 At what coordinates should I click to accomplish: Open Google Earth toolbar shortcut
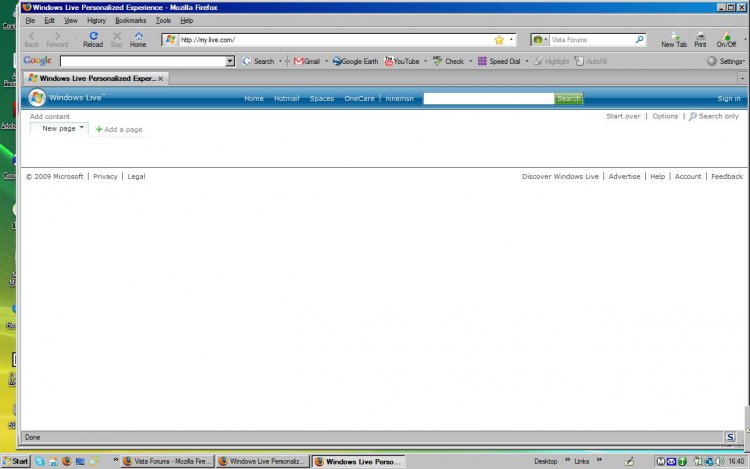[355, 61]
